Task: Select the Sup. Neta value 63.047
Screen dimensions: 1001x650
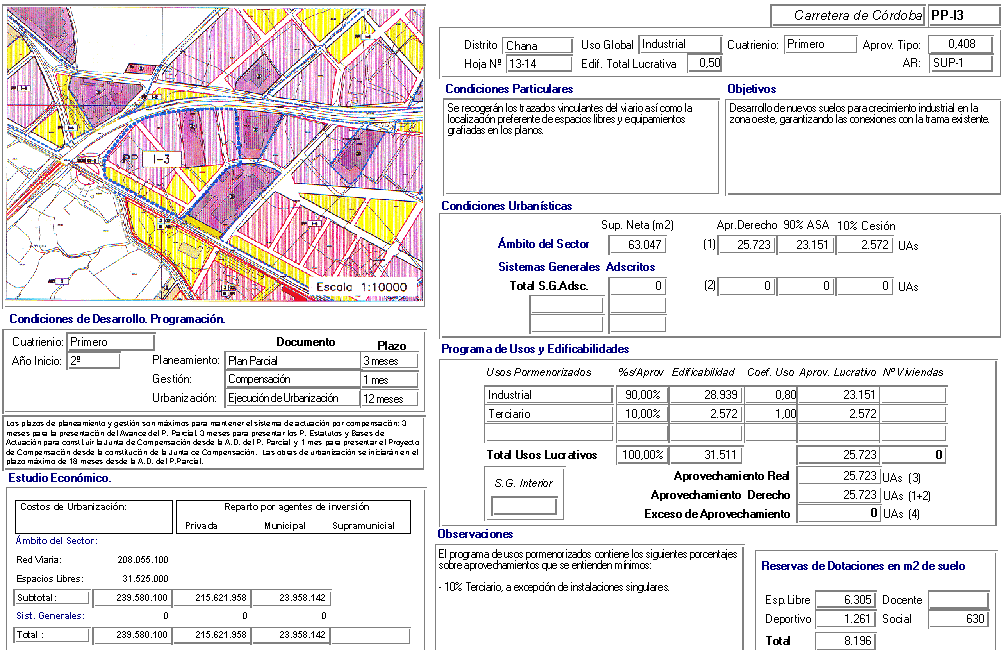Action: click(634, 245)
